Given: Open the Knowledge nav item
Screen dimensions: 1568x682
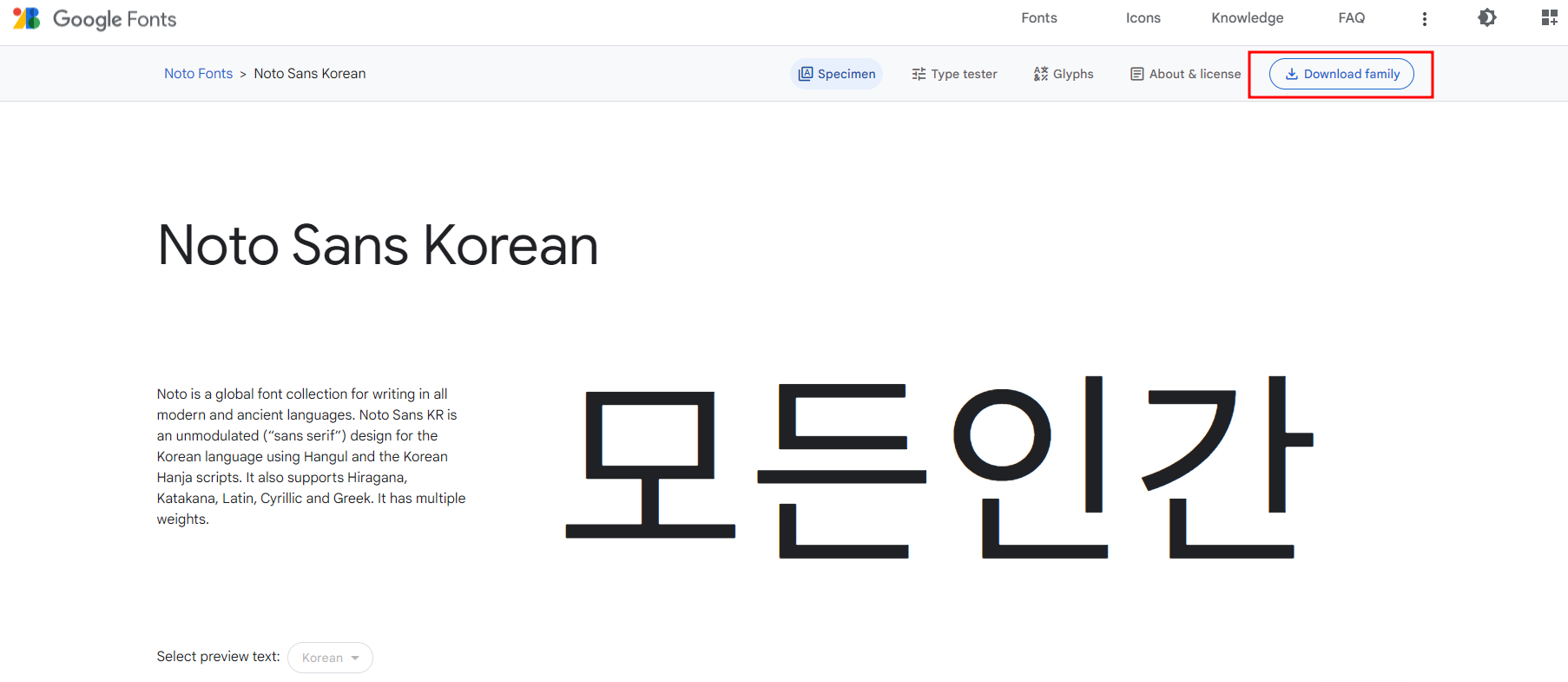Looking at the screenshot, I should pos(1248,18).
